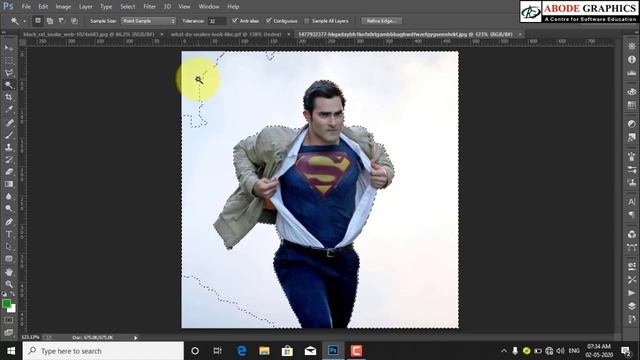Screen dimensions: 640x360
Task: Select the History Brush tool
Action: (9, 159)
